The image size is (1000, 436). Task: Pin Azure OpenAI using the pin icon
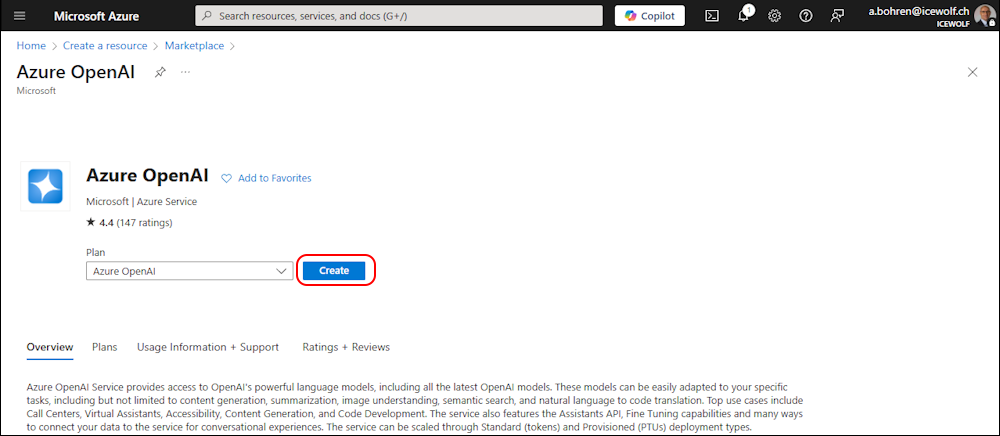[160, 72]
